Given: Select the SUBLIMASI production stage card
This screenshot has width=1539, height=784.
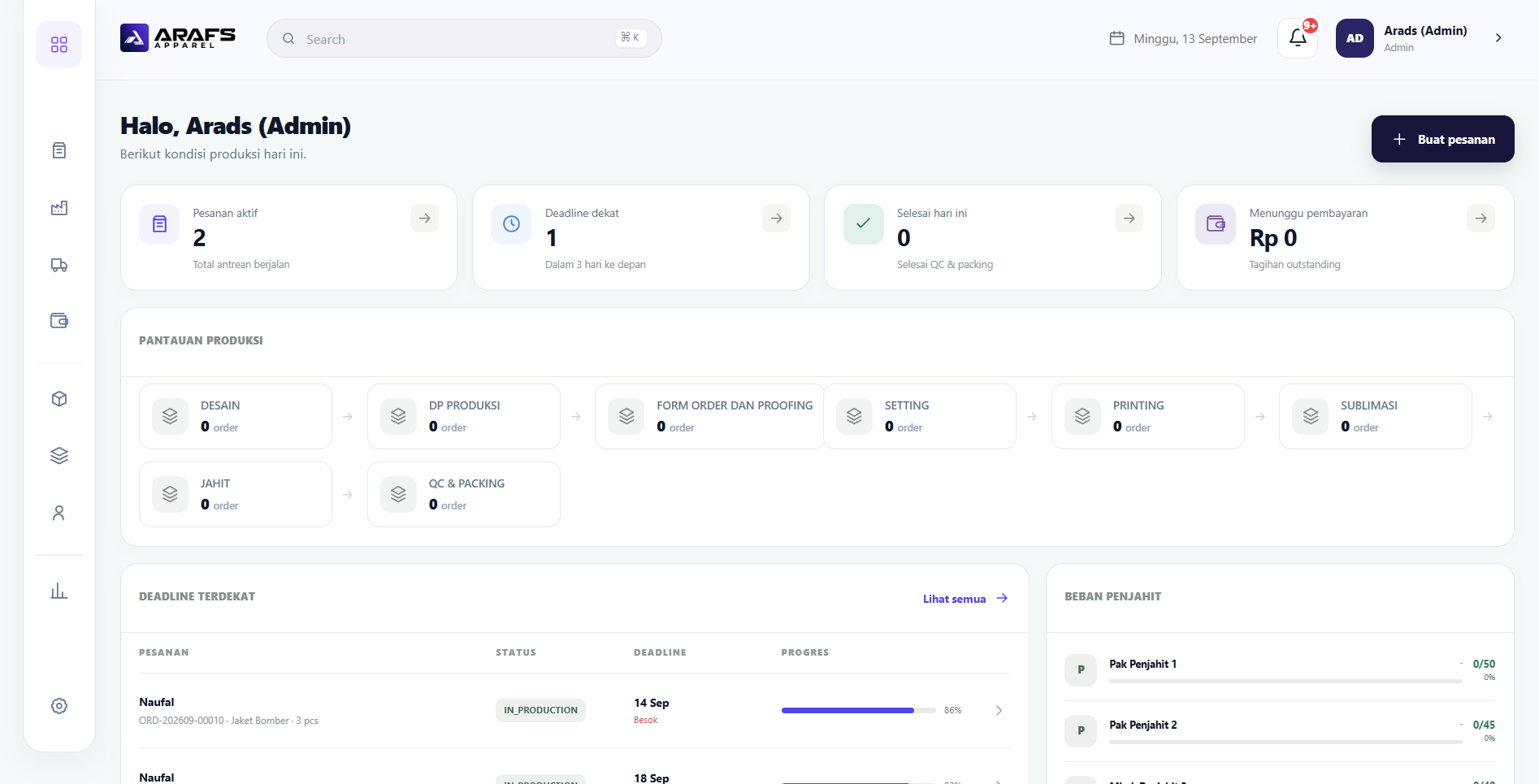Looking at the screenshot, I should (x=1376, y=417).
